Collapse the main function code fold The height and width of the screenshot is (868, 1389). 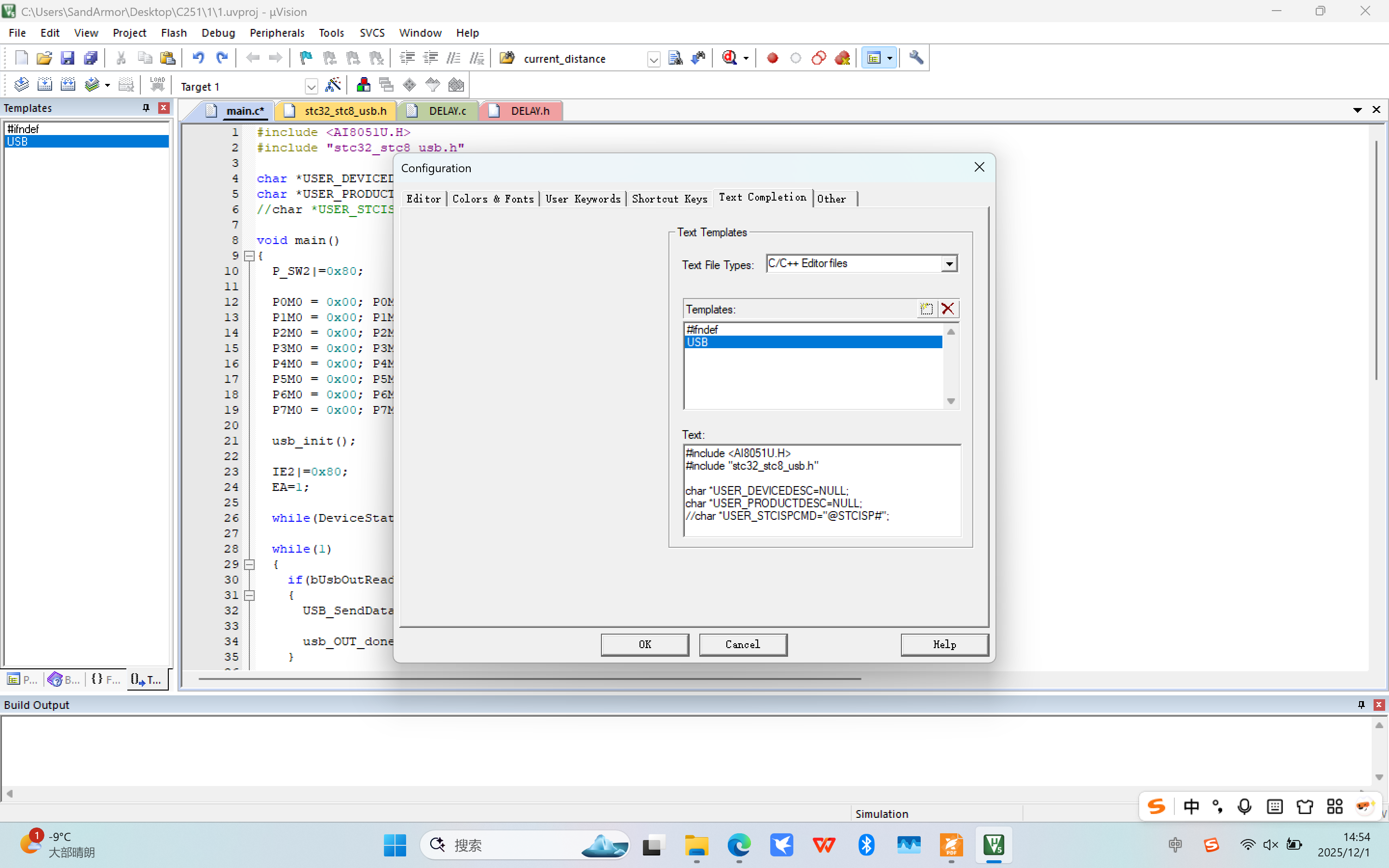[x=249, y=256]
